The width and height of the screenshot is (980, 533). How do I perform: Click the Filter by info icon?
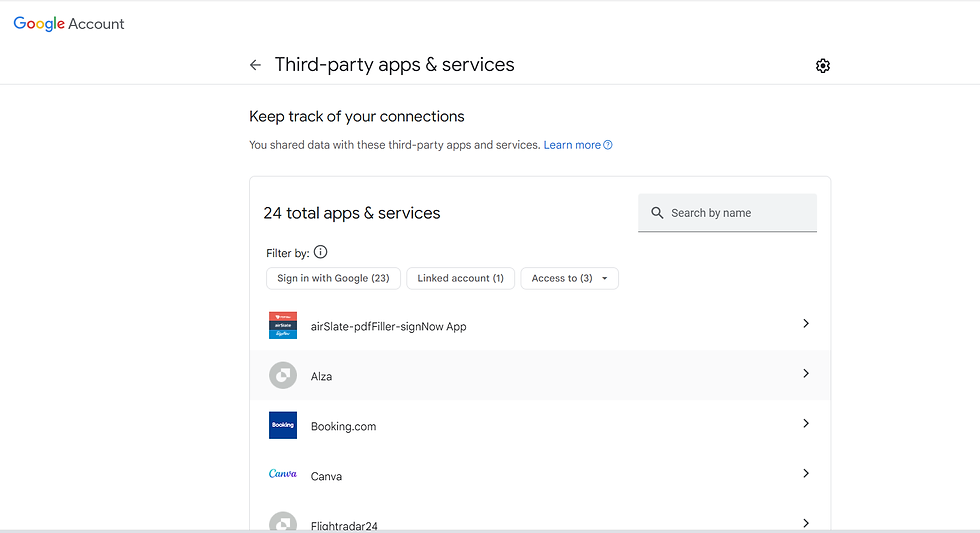click(x=321, y=252)
